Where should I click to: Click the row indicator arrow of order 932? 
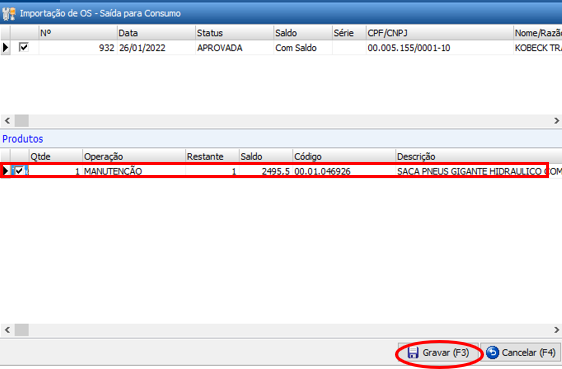pos(5,47)
